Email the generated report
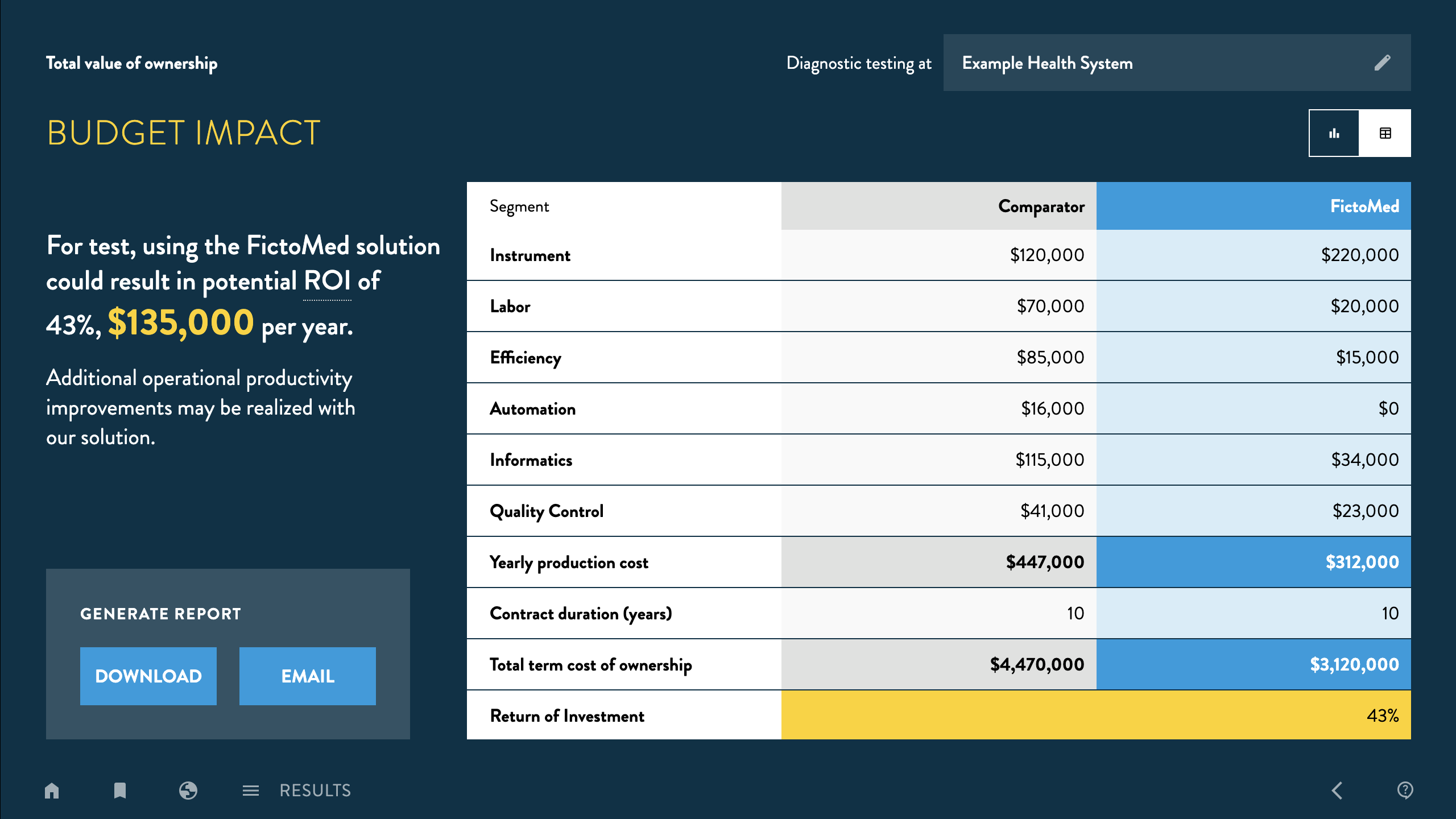This screenshot has width=1456, height=819. coord(308,676)
